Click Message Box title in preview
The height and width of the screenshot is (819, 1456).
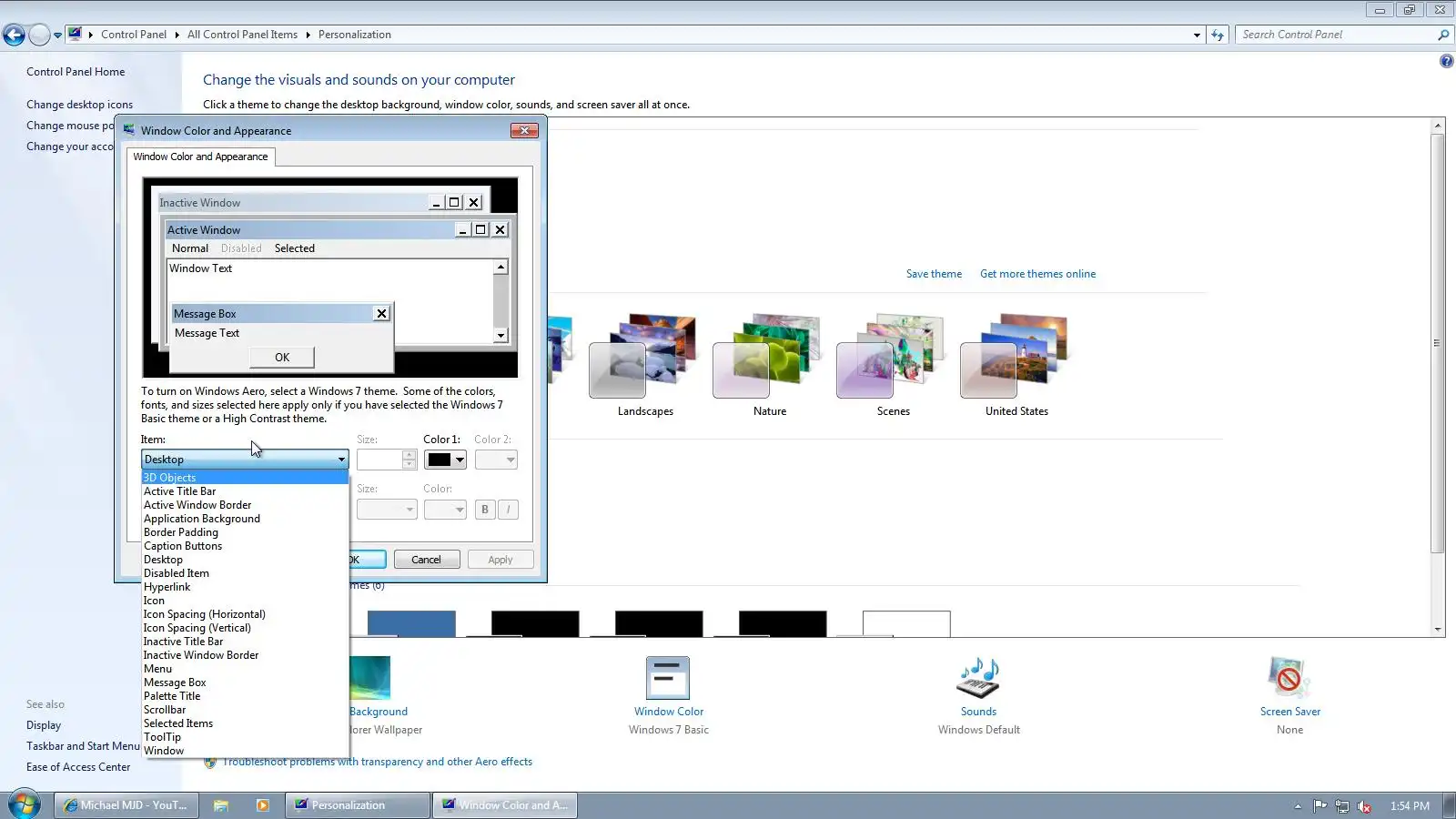tap(205, 314)
